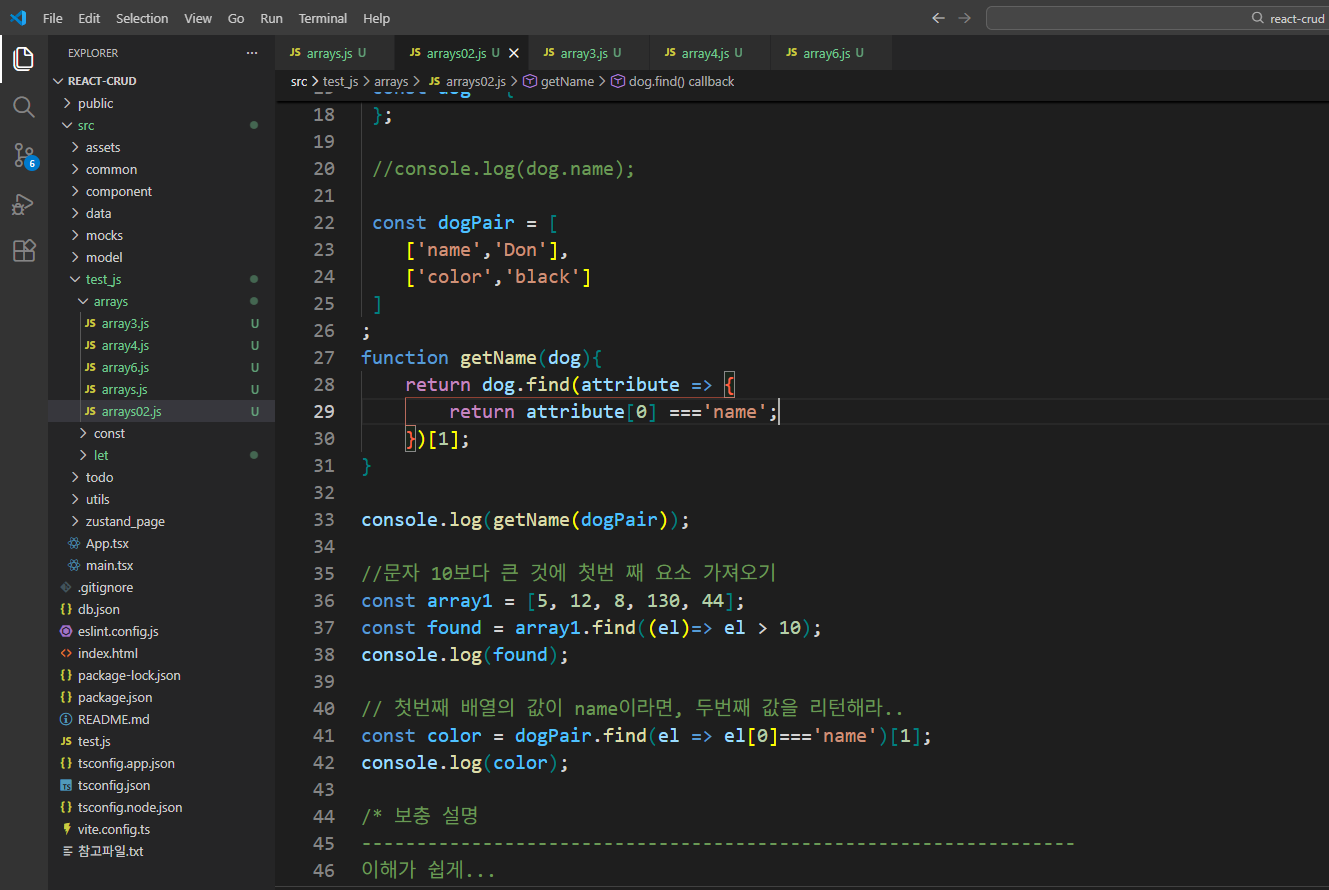Collapse the REACT-CRUD root folder
1329x890 pixels.
tap(58, 81)
